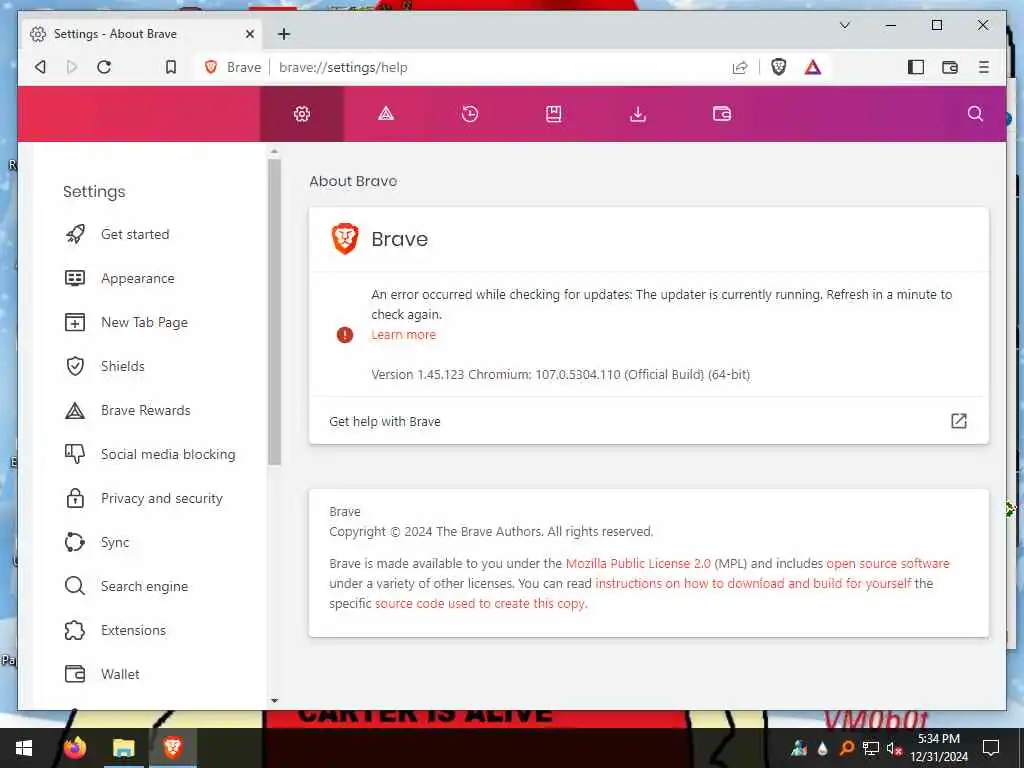1024x768 pixels.
Task: Close the Settings - About Brave tab
Action: pyautogui.click(x=249, y=34)
